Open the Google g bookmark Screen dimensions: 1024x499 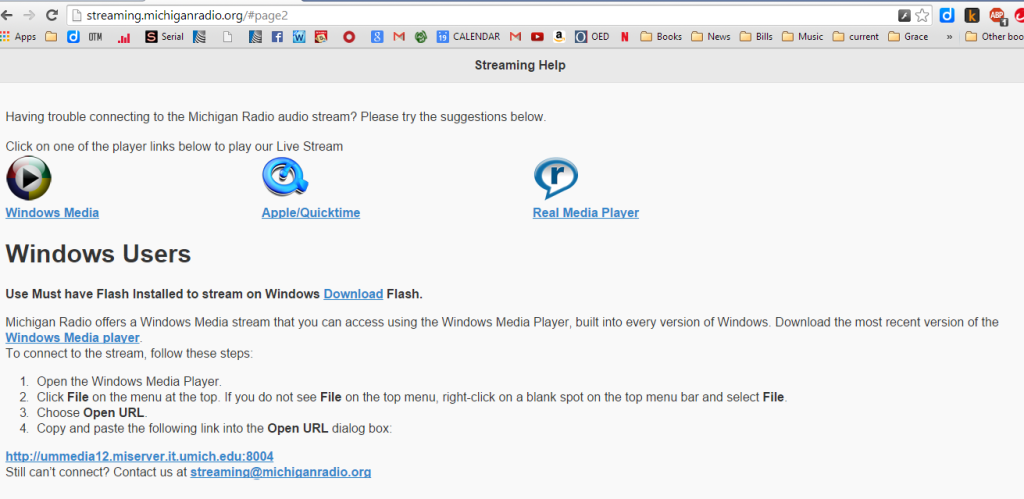pos(376,37)
